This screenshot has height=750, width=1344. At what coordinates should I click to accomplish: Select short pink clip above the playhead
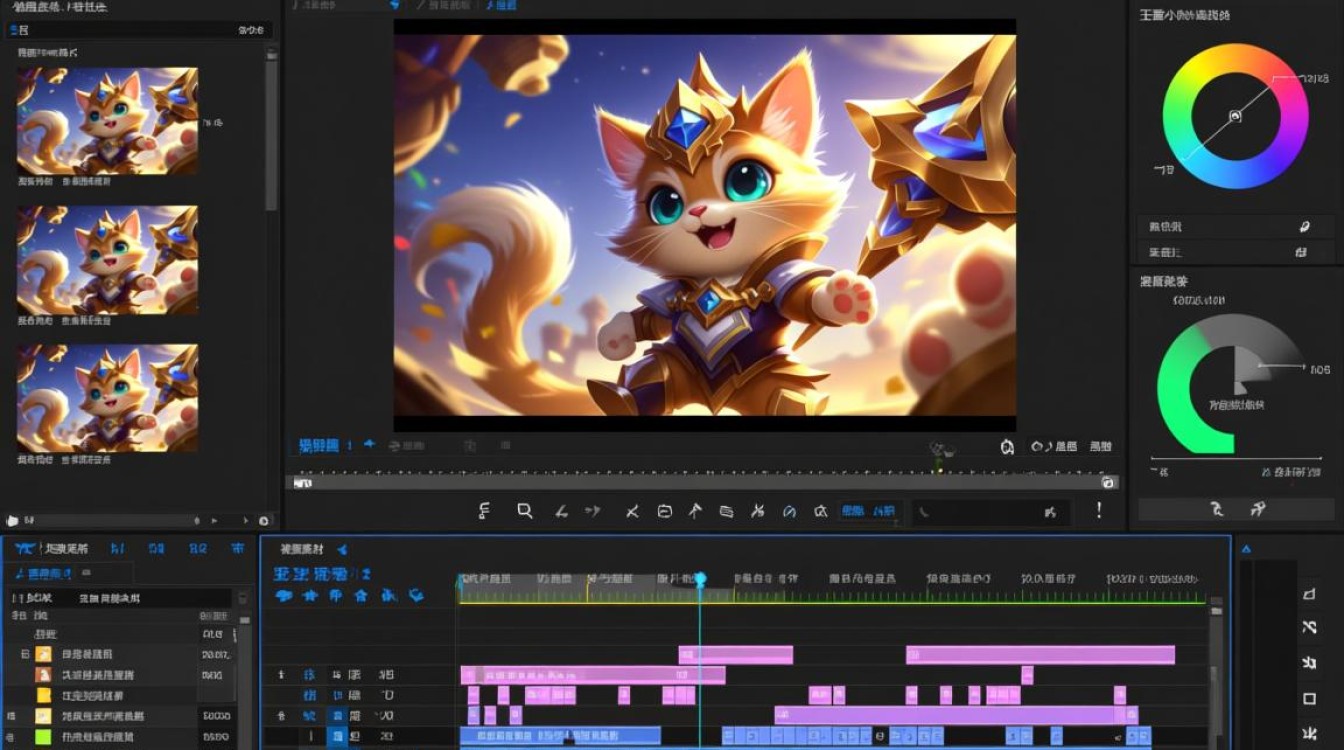736,655
